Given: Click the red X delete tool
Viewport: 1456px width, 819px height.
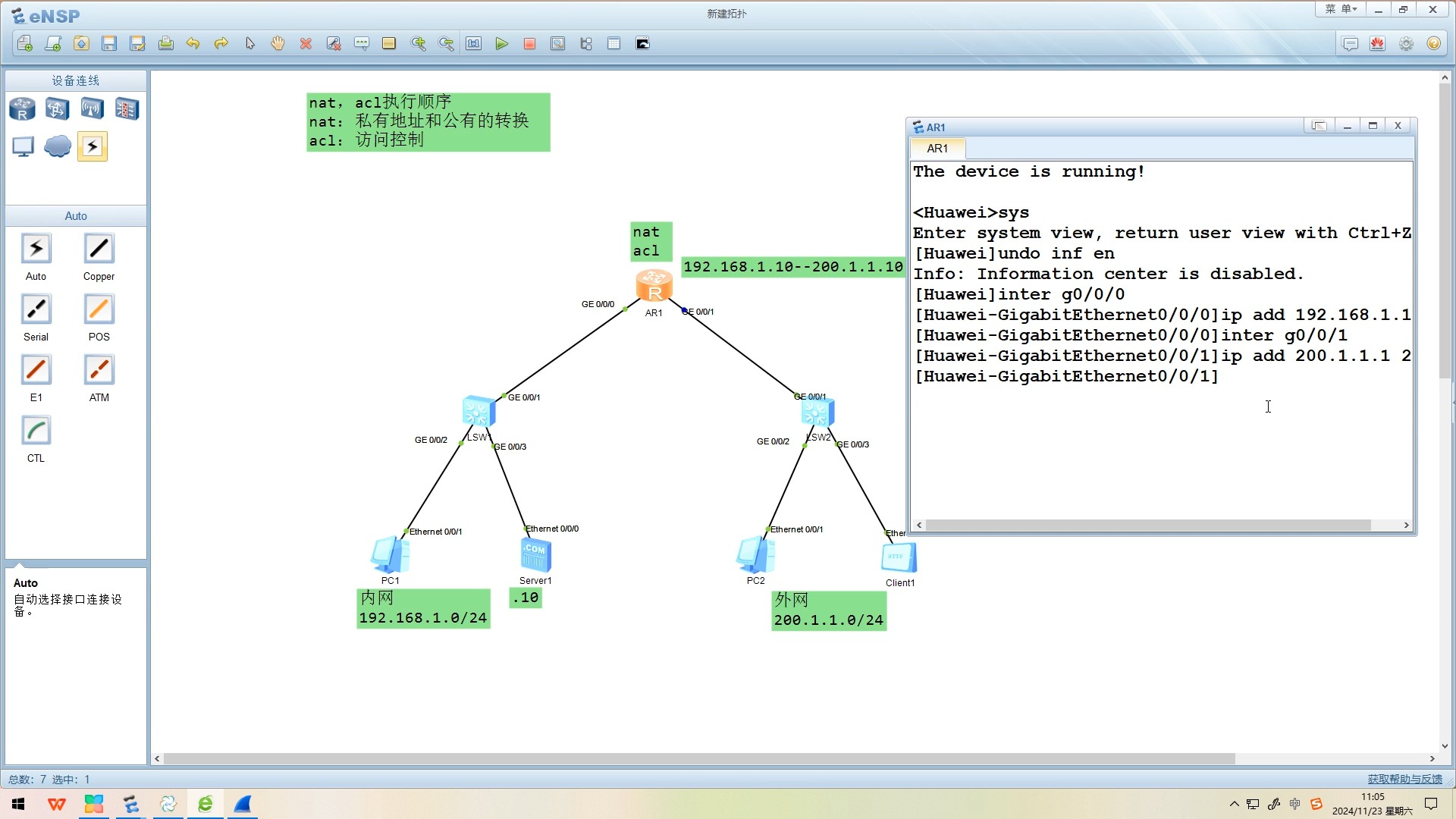Looking at the screenshot, I should point(306,44).
